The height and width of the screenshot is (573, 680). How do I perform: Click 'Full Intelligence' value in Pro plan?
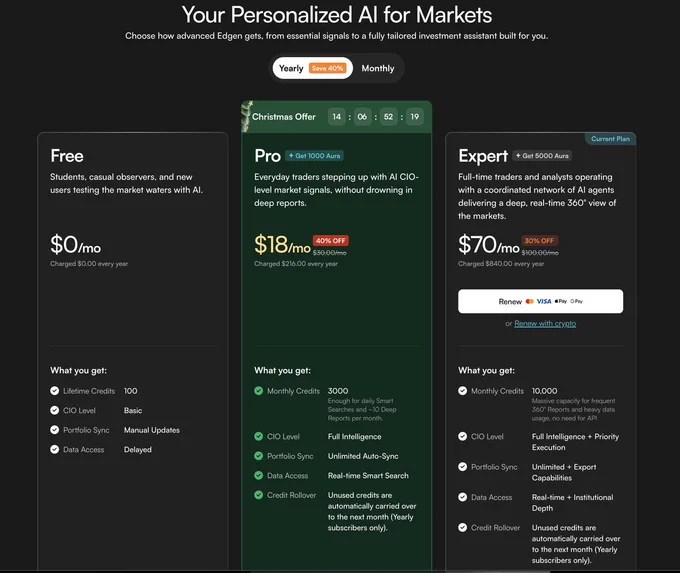pyautogui.click(x=355, y=436)
